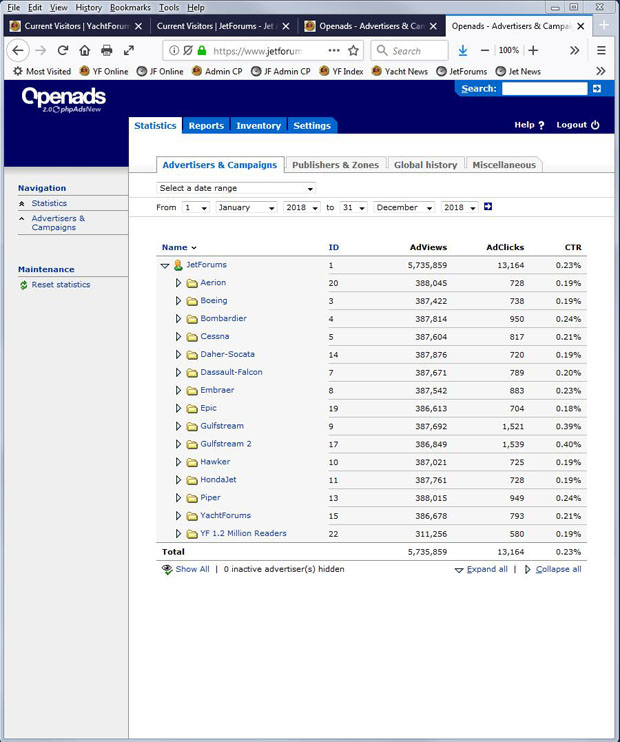This screenshot has height=742, width=620.
Task: Sort table by Name column
Action: pyautogui.click(x=175, y=247)
